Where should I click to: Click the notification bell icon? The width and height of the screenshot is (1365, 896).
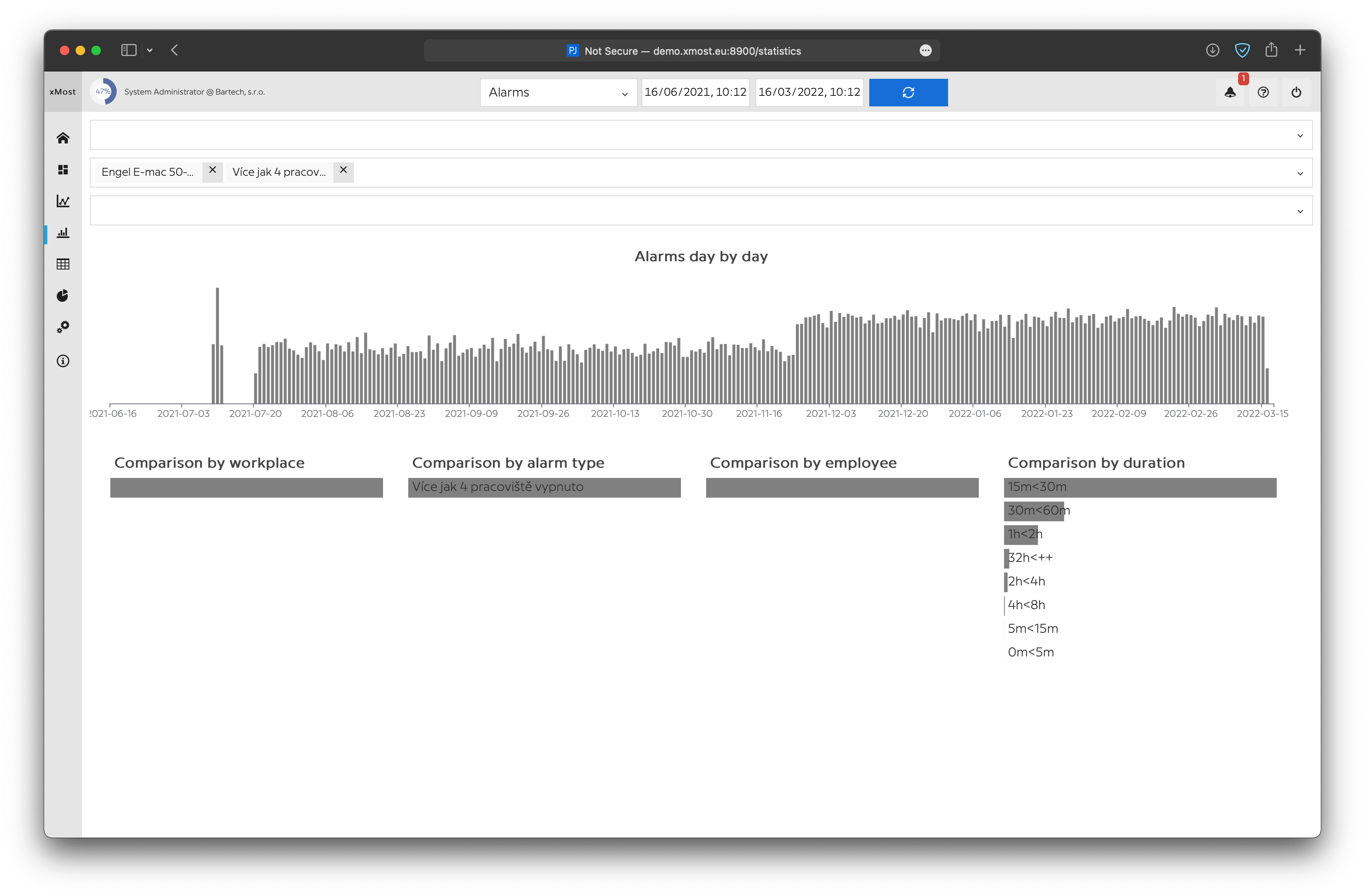coord(1230,92)
